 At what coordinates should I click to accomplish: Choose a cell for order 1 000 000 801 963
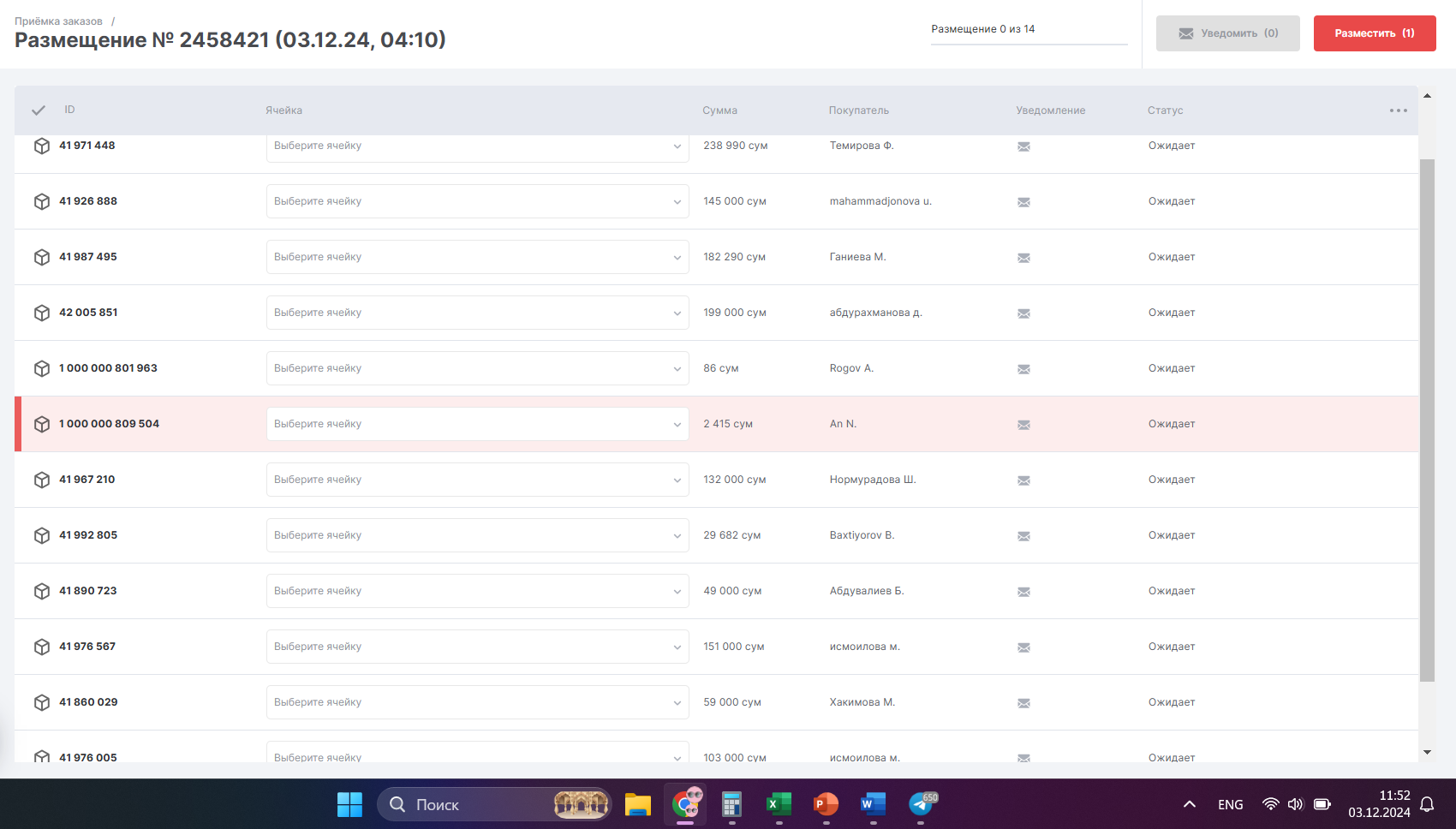[478, 368]
